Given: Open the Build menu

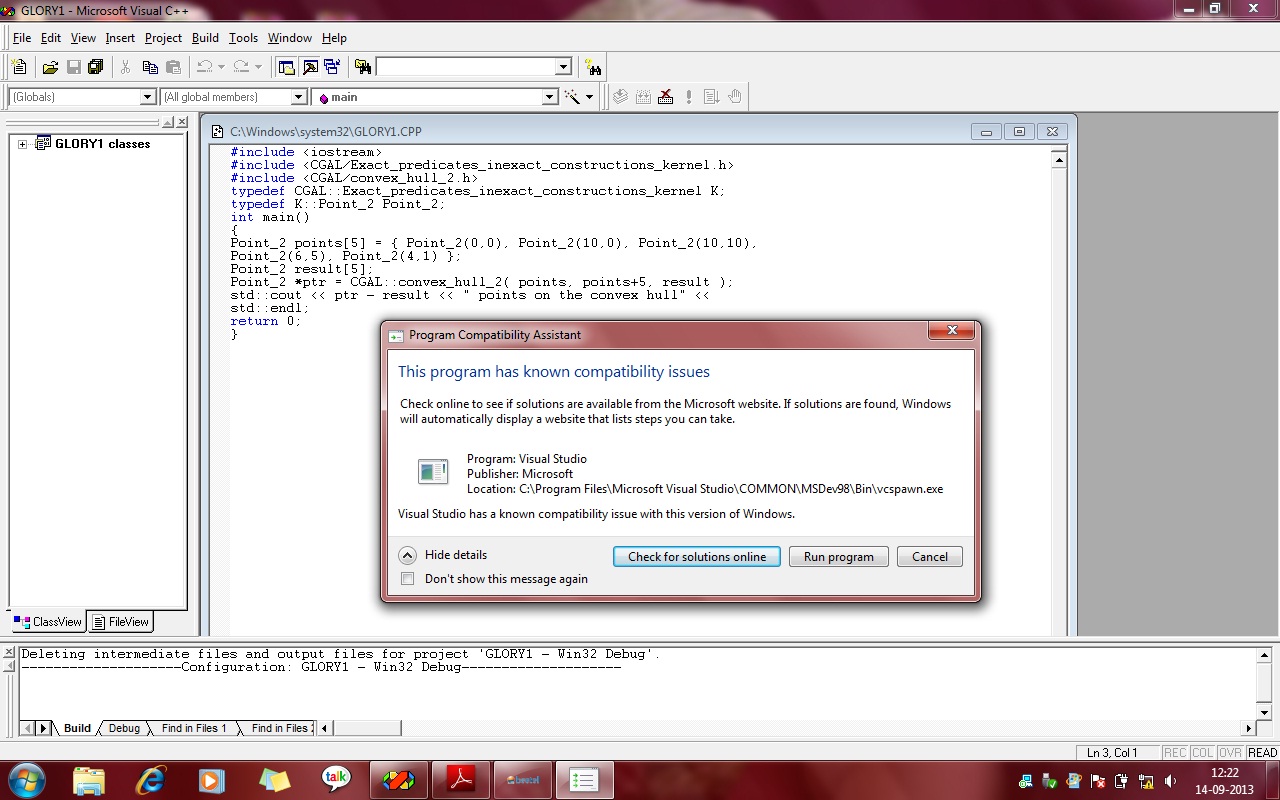Looking at the screenshot, I should click(x=205, y=38).
